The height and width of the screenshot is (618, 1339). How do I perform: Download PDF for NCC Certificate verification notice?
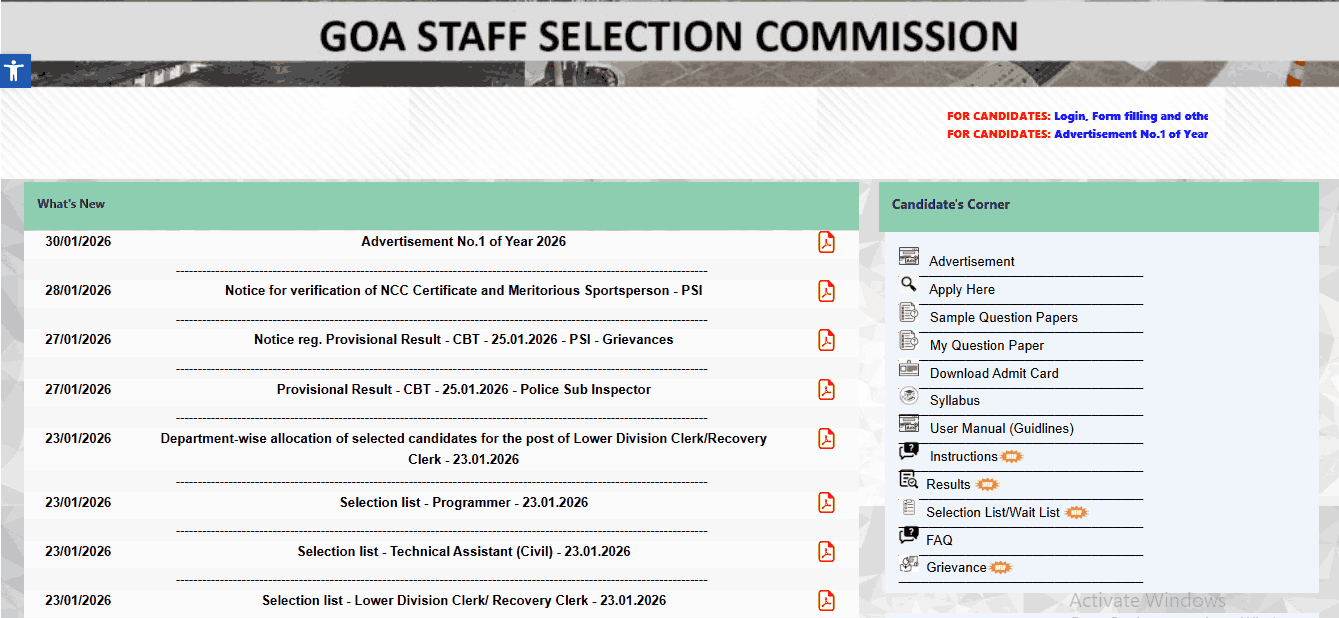pos(826,291)
